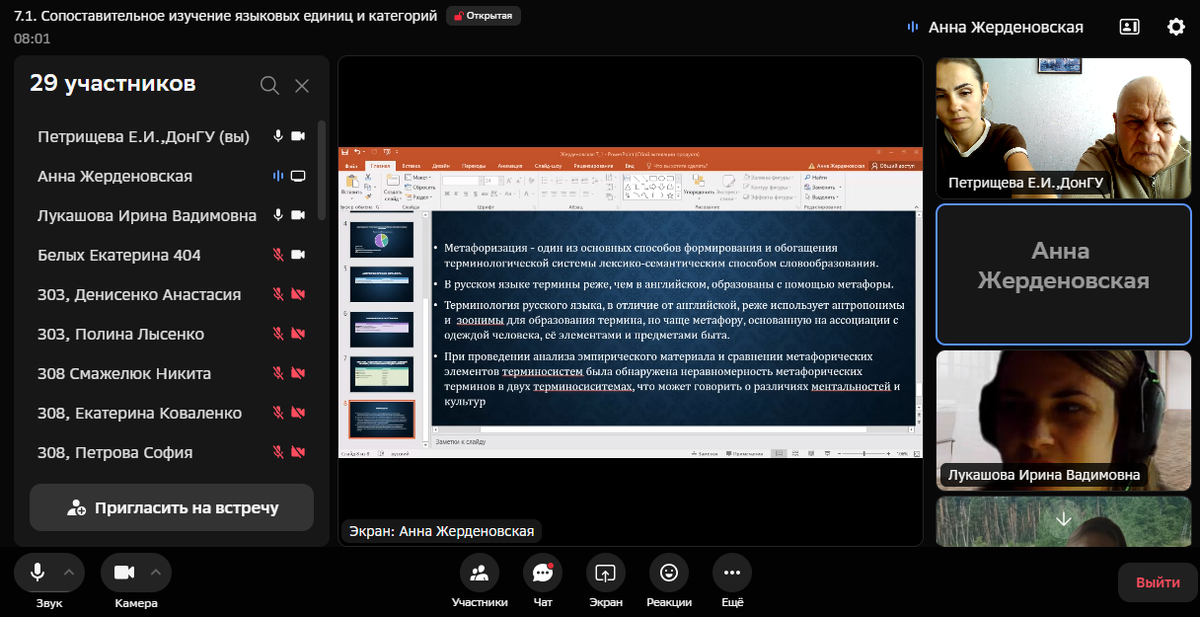Click Пригласить на встречу button
1200x617 pixels.
pos(172,507)
